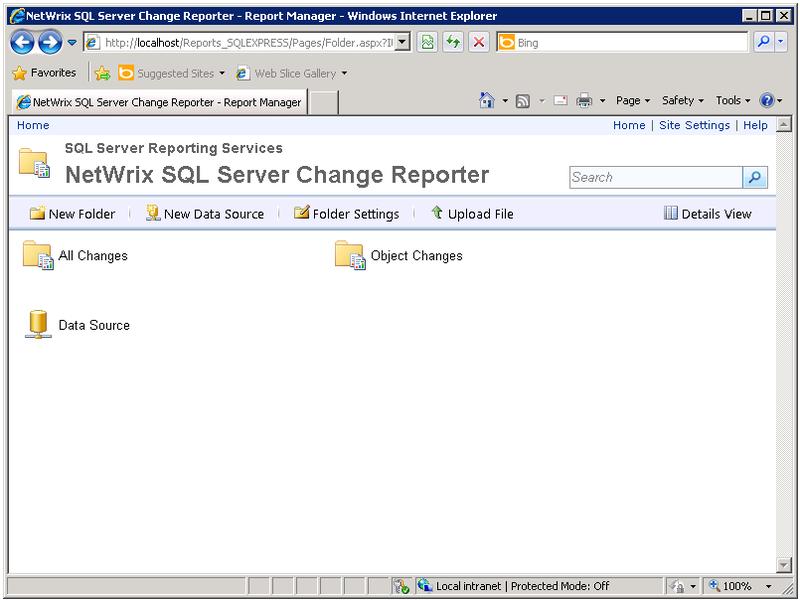
Task: Click the Data Source database icon
Action: coord(38,324)
